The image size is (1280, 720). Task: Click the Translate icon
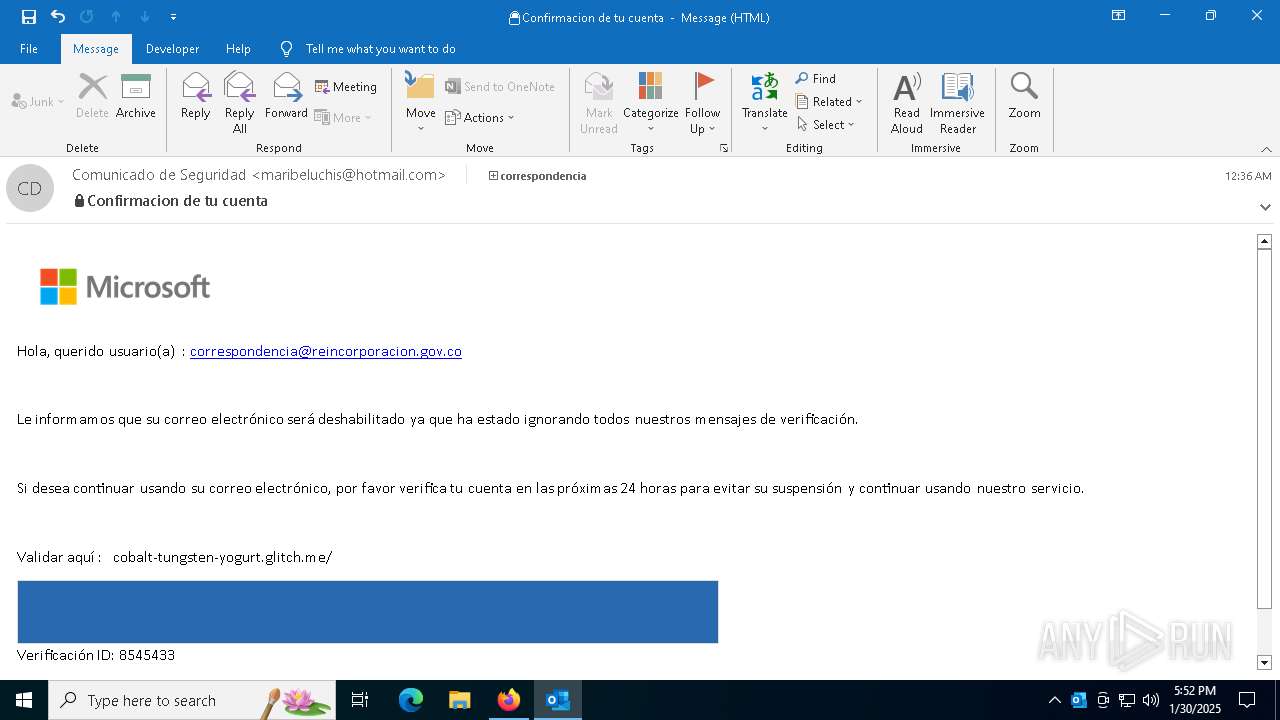(765, 102)
